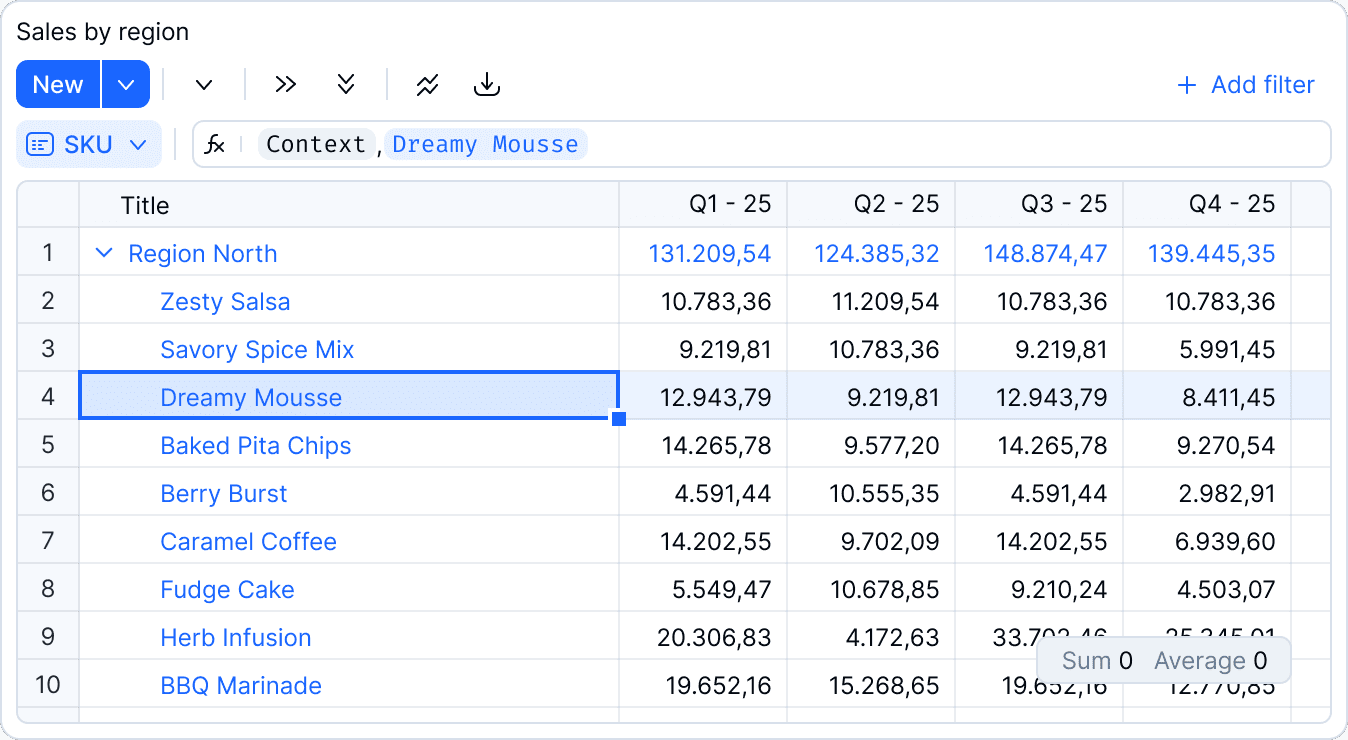The height and width of the screenshot is (740, 1348).
Task: Click the fill handle of selected cell
Action: coord(619,419)
